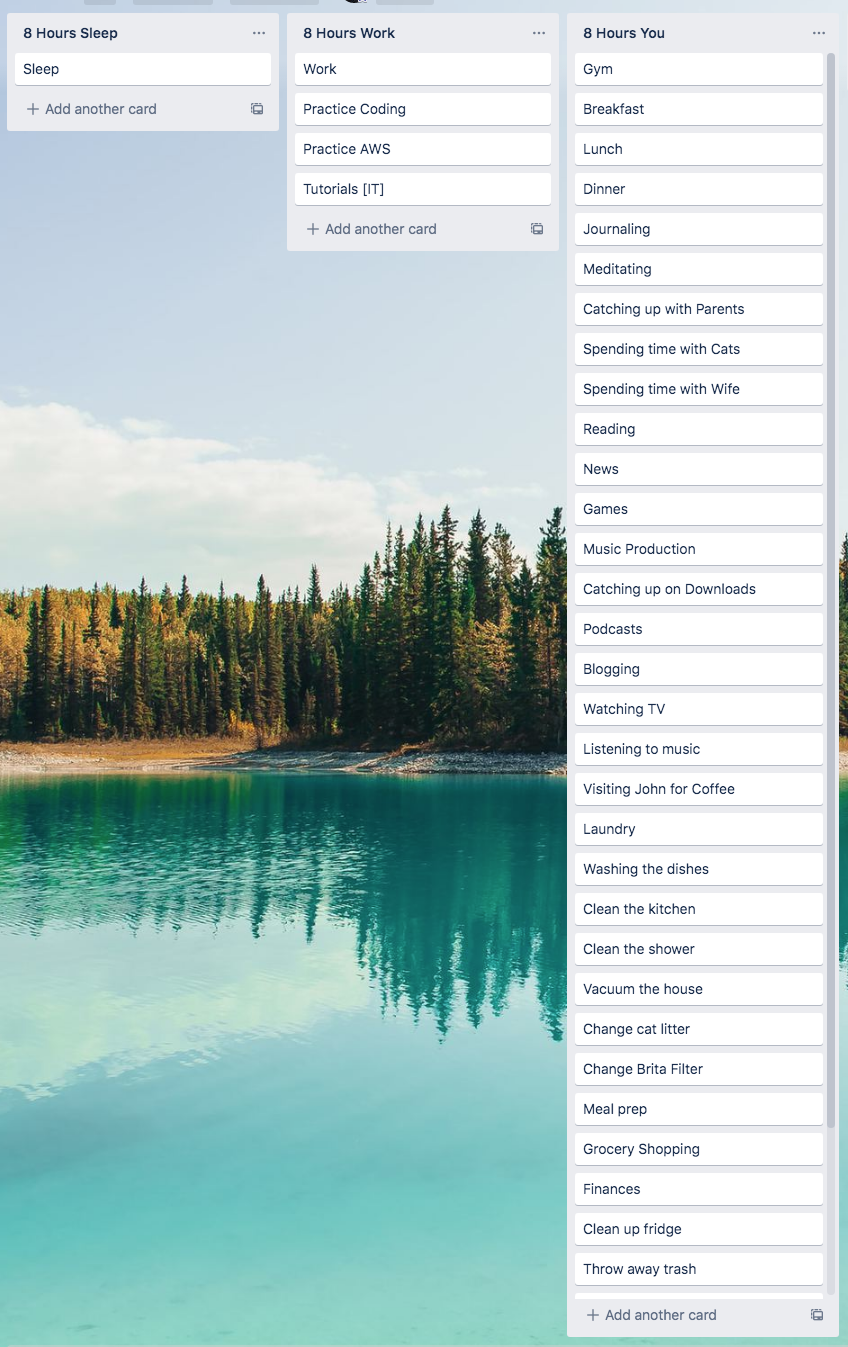848x1347 pixels.
Task: Open the Clean the kitchen card
Action: point(699,909)
